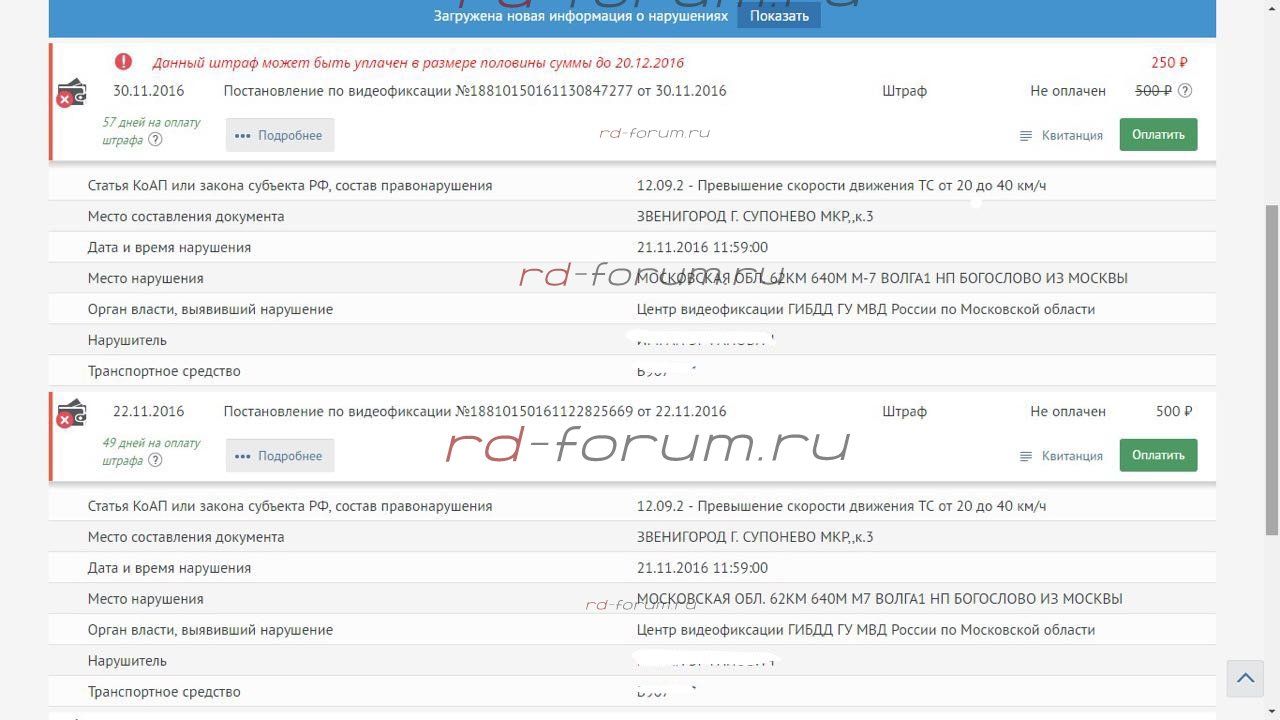Screen dimensions: 1280x720
Task: Click unpaid wallet icon for 30.11.2016 fine
Action: point(71,94)
